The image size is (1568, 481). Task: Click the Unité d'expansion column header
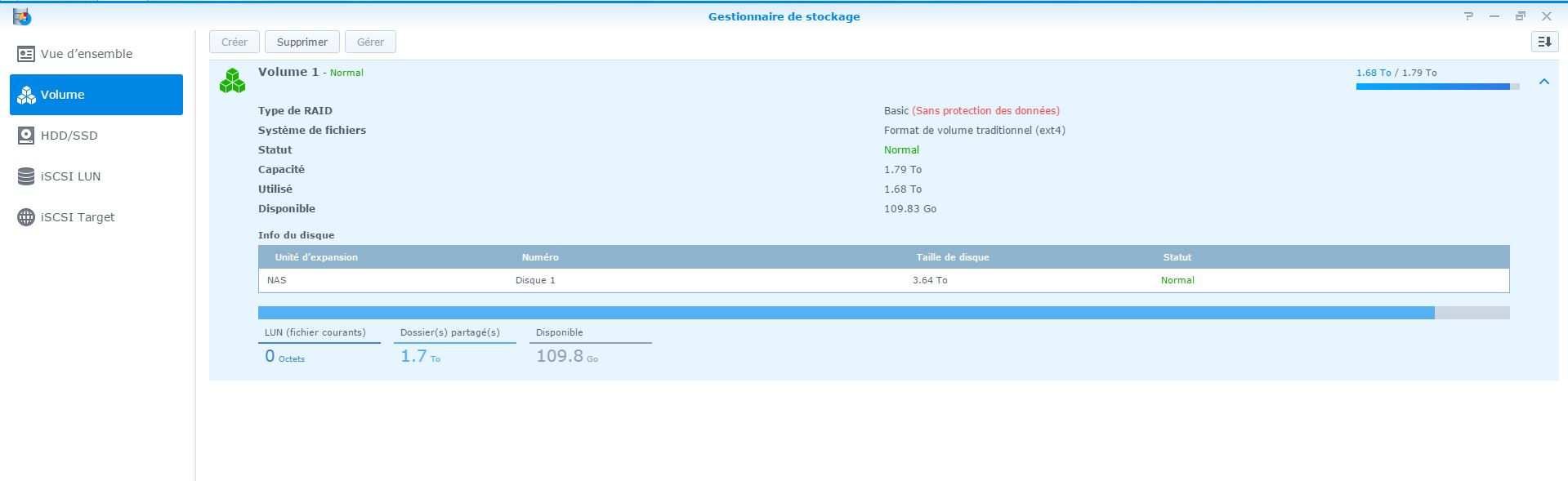pos(316,257)
